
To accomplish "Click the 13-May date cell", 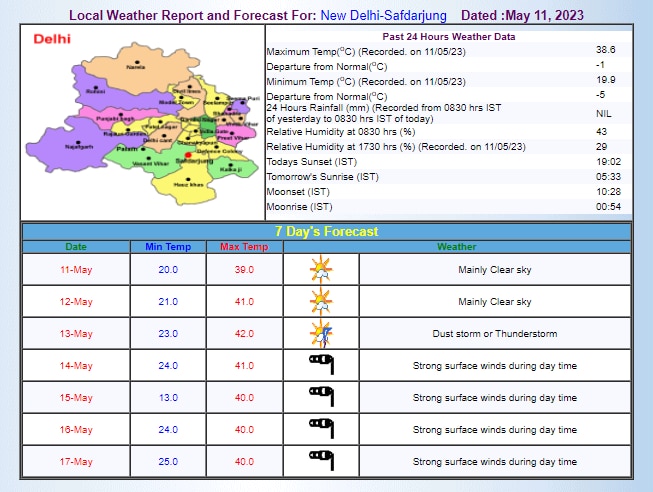I will 76,334.
